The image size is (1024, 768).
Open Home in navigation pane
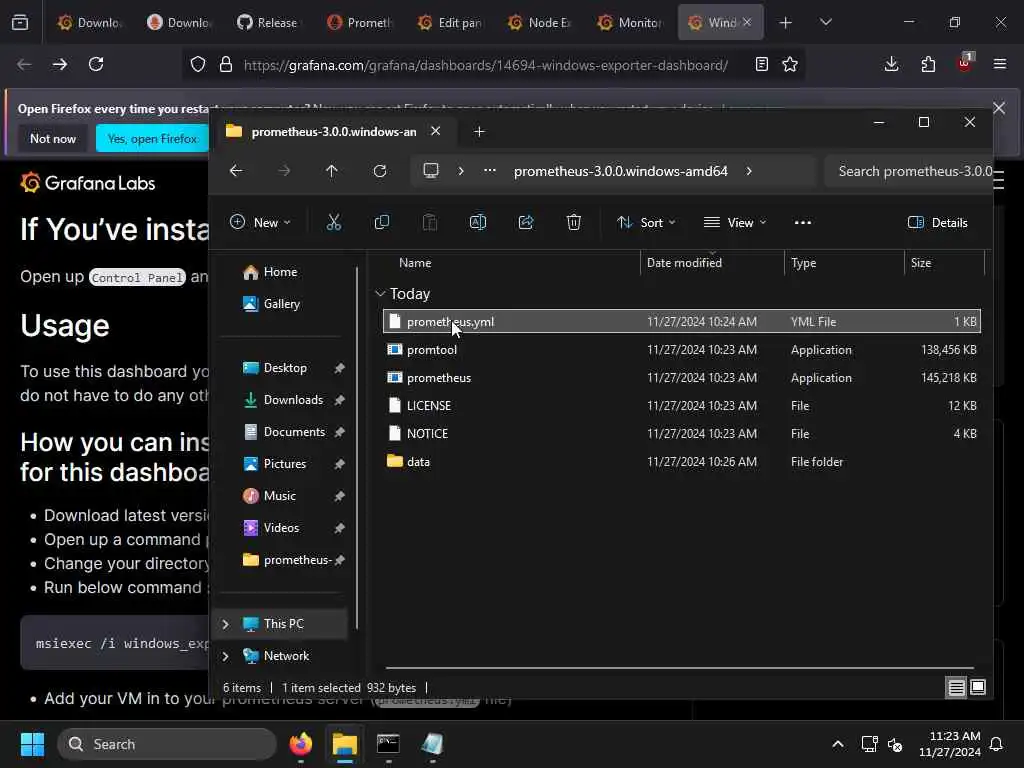click(x=282, y=272)
